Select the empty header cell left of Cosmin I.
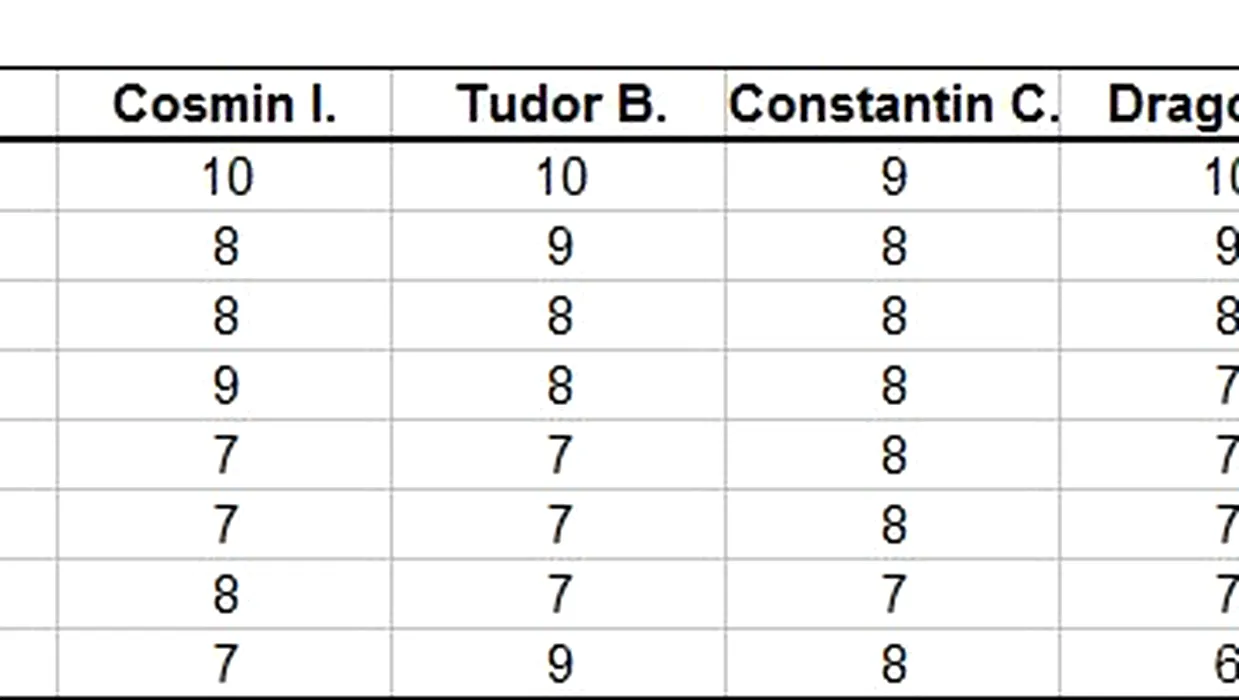The width and height of the screenshot is (1239, 700). coord(28,104)
